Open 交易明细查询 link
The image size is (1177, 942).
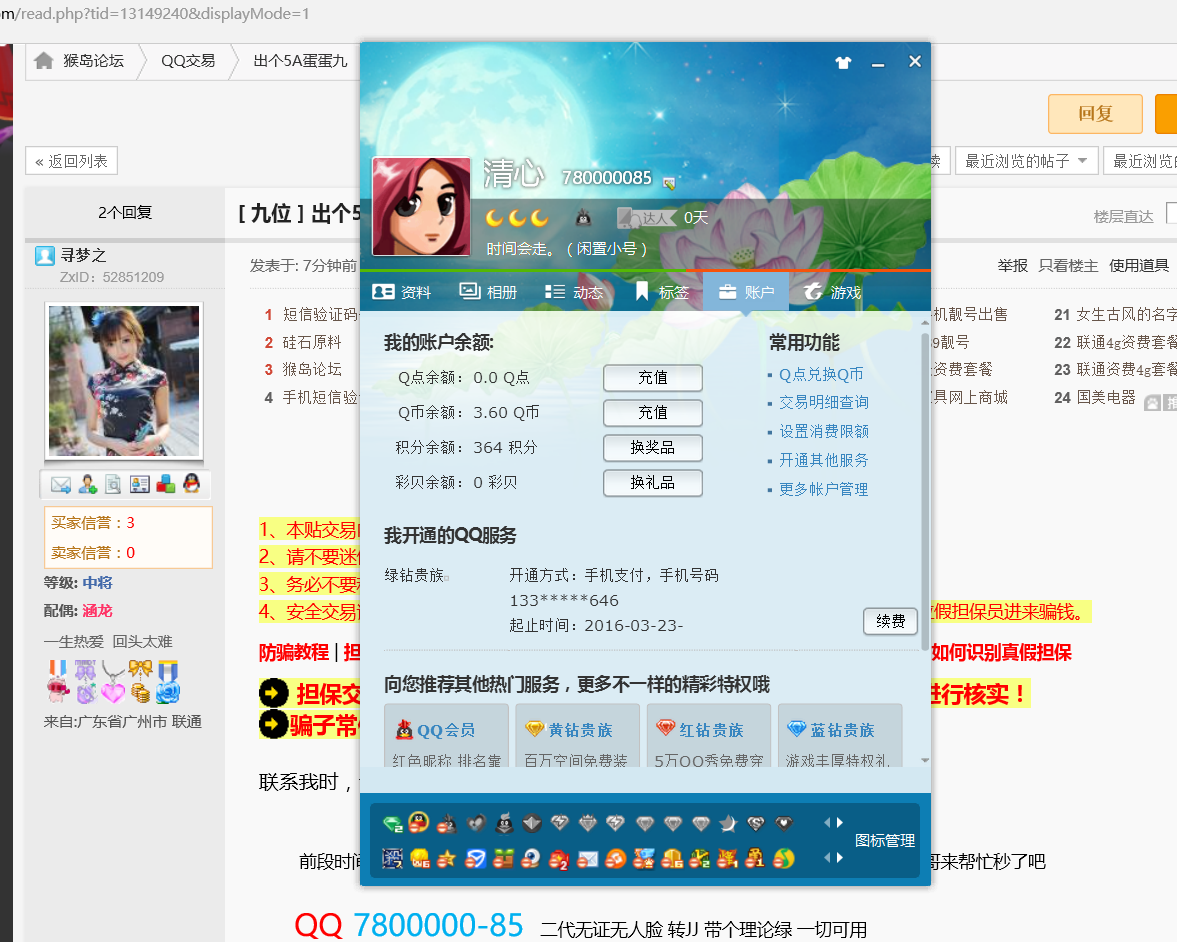[x=823, y=402]
